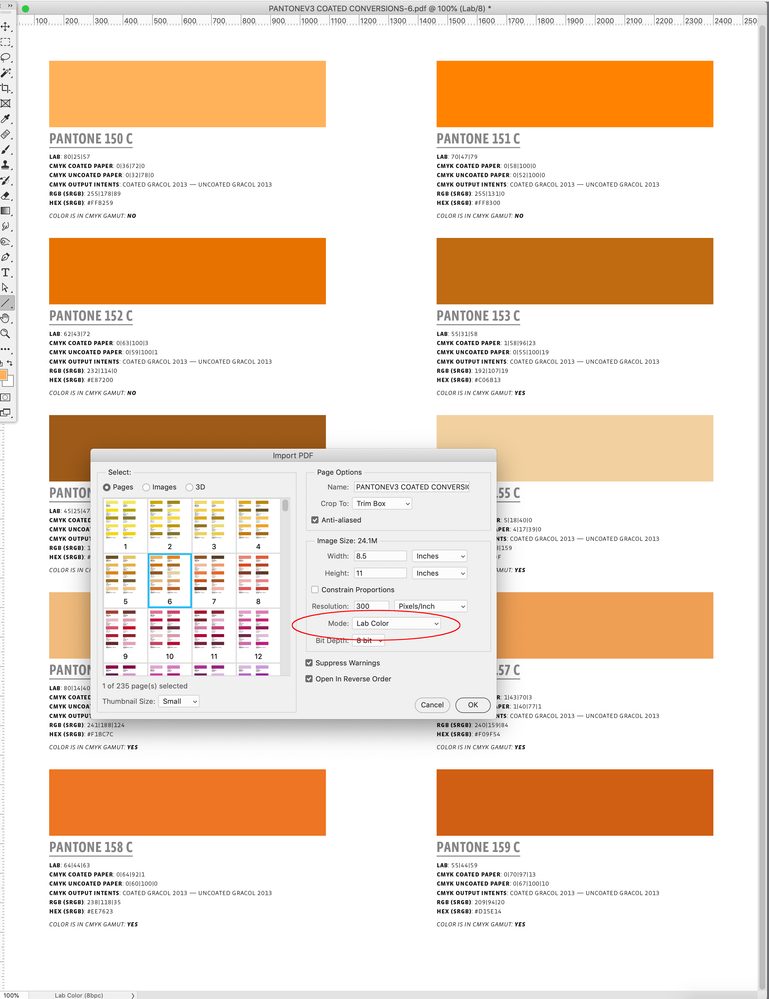Toggle Quick Mask mode
This screenshot has height=999, width=769.
tap(6, 397)
